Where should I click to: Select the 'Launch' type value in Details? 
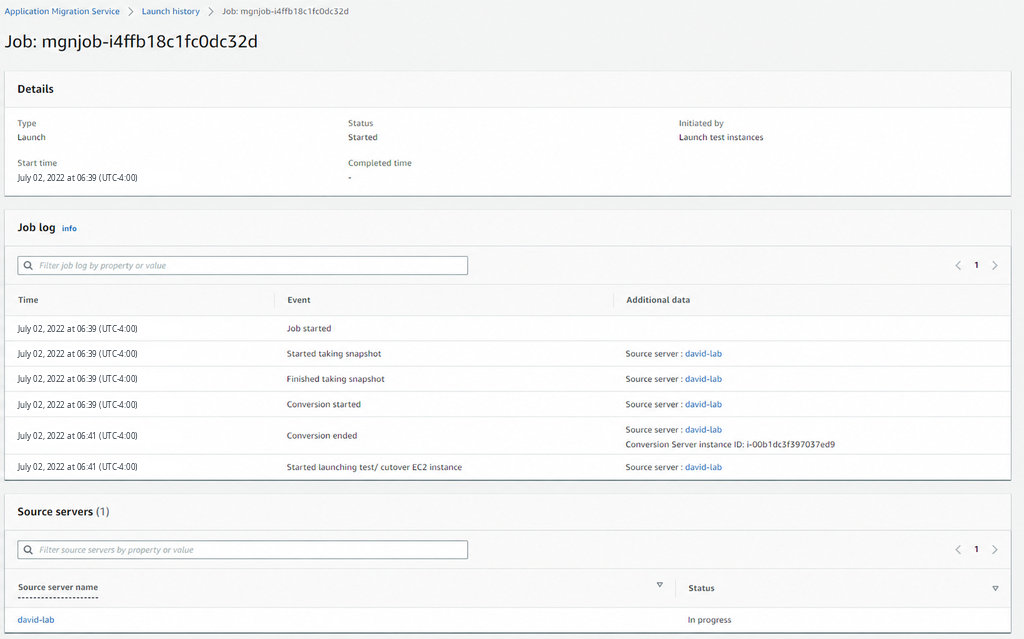[x=31, y=137]
